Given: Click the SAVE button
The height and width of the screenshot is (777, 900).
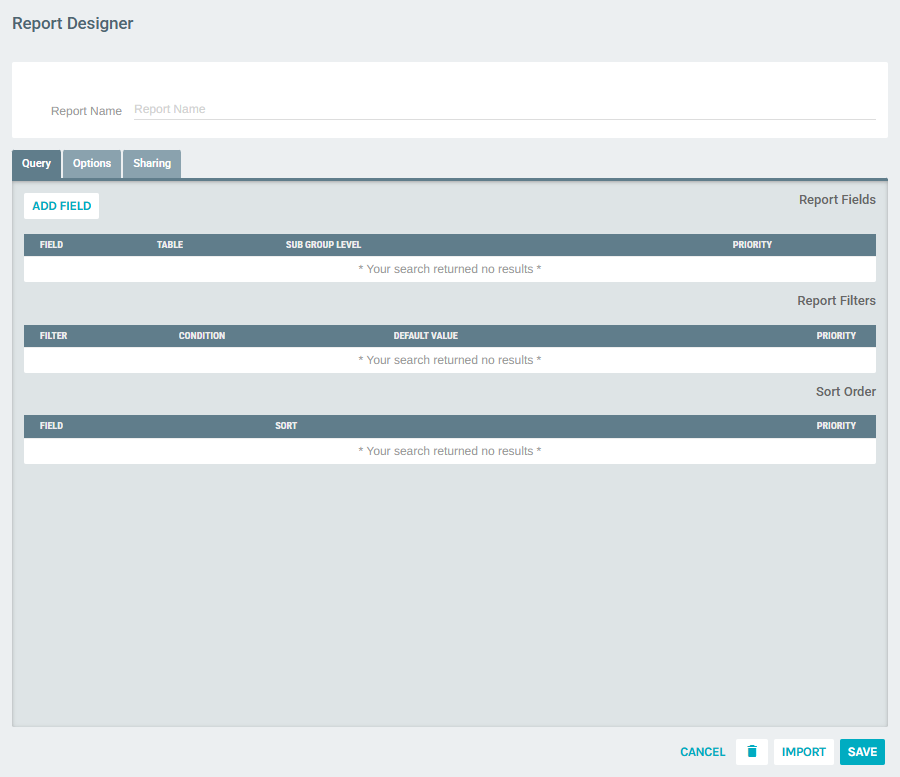Looking at the screenshot, I should (862, 751).
